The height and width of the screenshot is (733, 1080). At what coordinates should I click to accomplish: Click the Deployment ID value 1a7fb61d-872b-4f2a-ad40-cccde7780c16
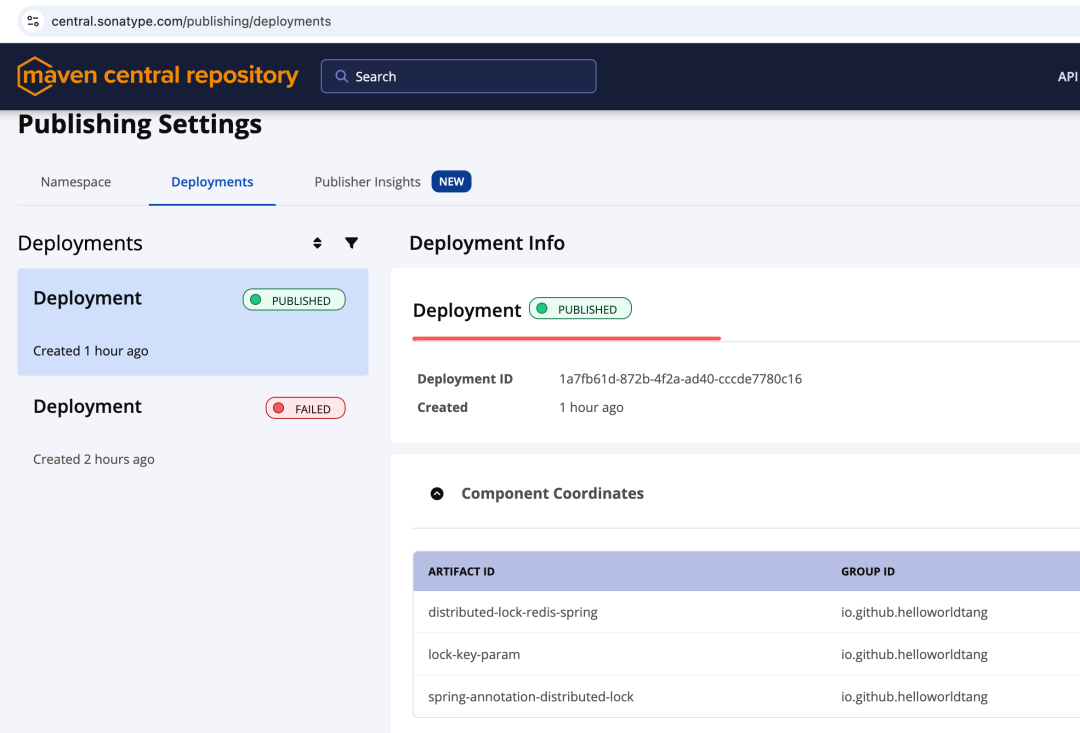click(x=681, y=379)
